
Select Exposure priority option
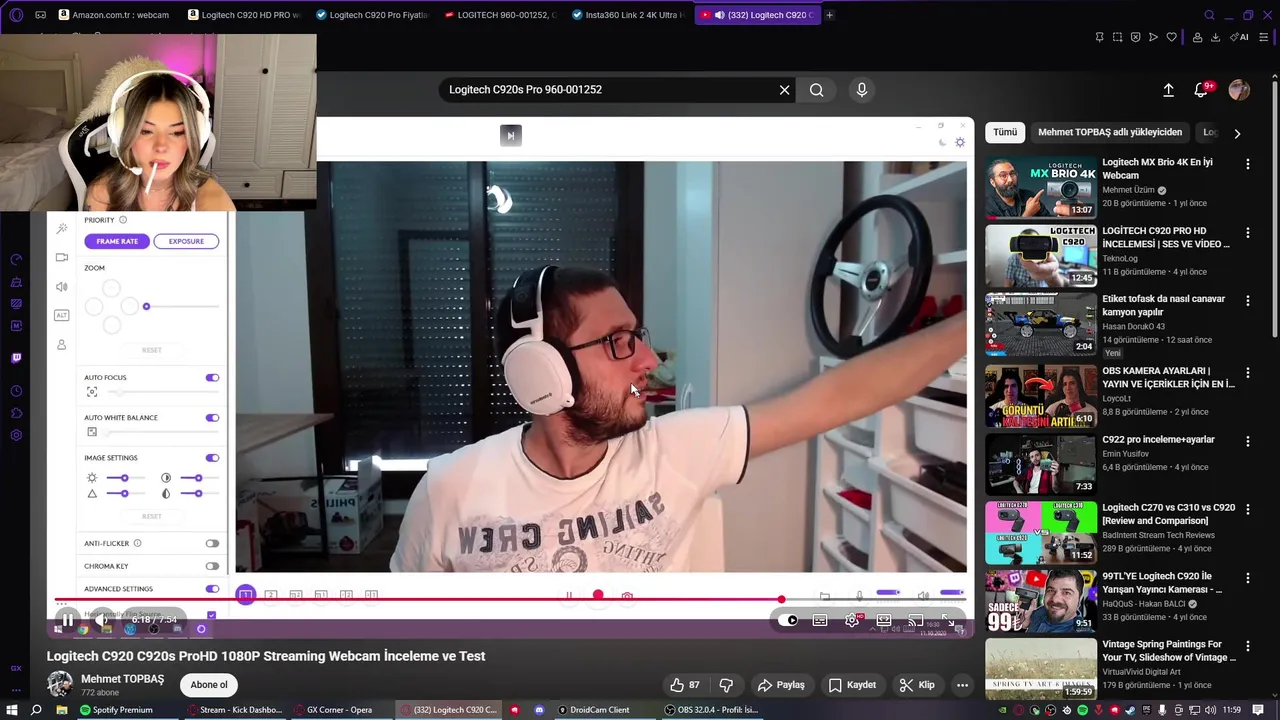[186, 241]
